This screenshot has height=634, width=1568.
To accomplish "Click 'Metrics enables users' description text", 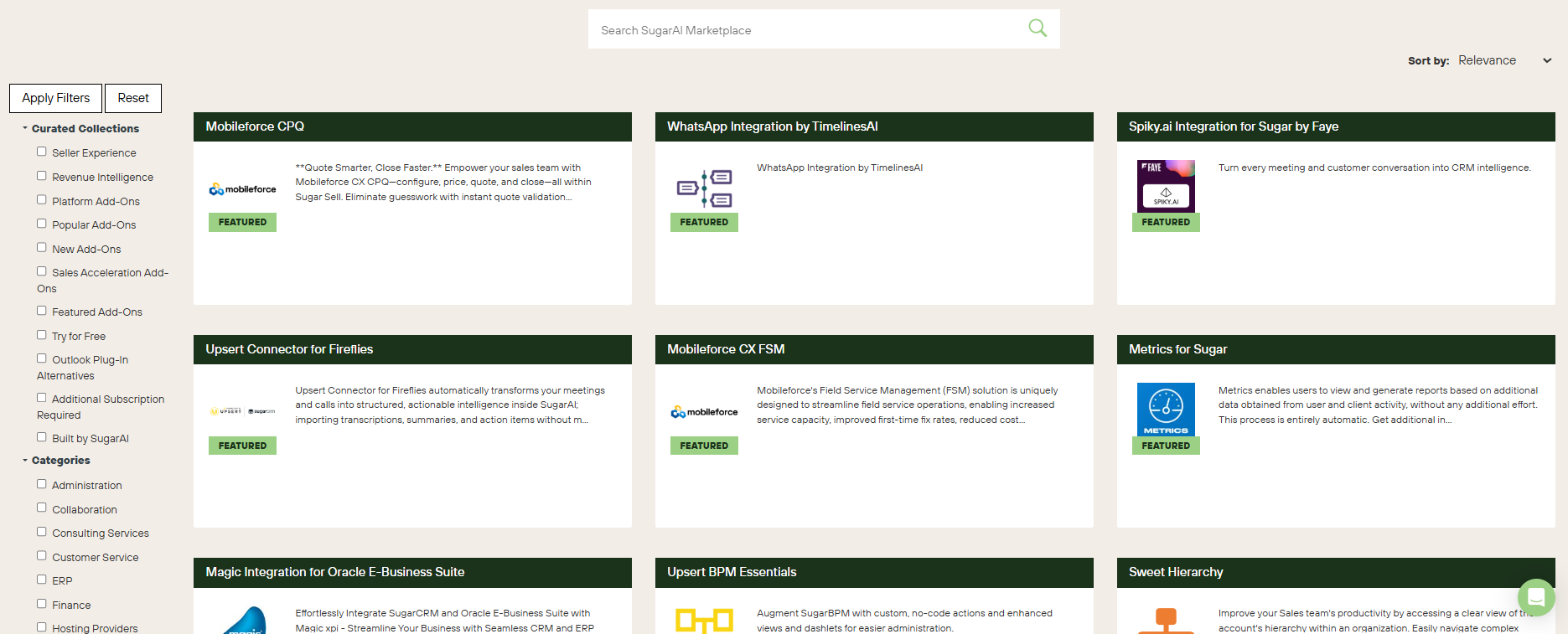I will tap(1379, 405).
